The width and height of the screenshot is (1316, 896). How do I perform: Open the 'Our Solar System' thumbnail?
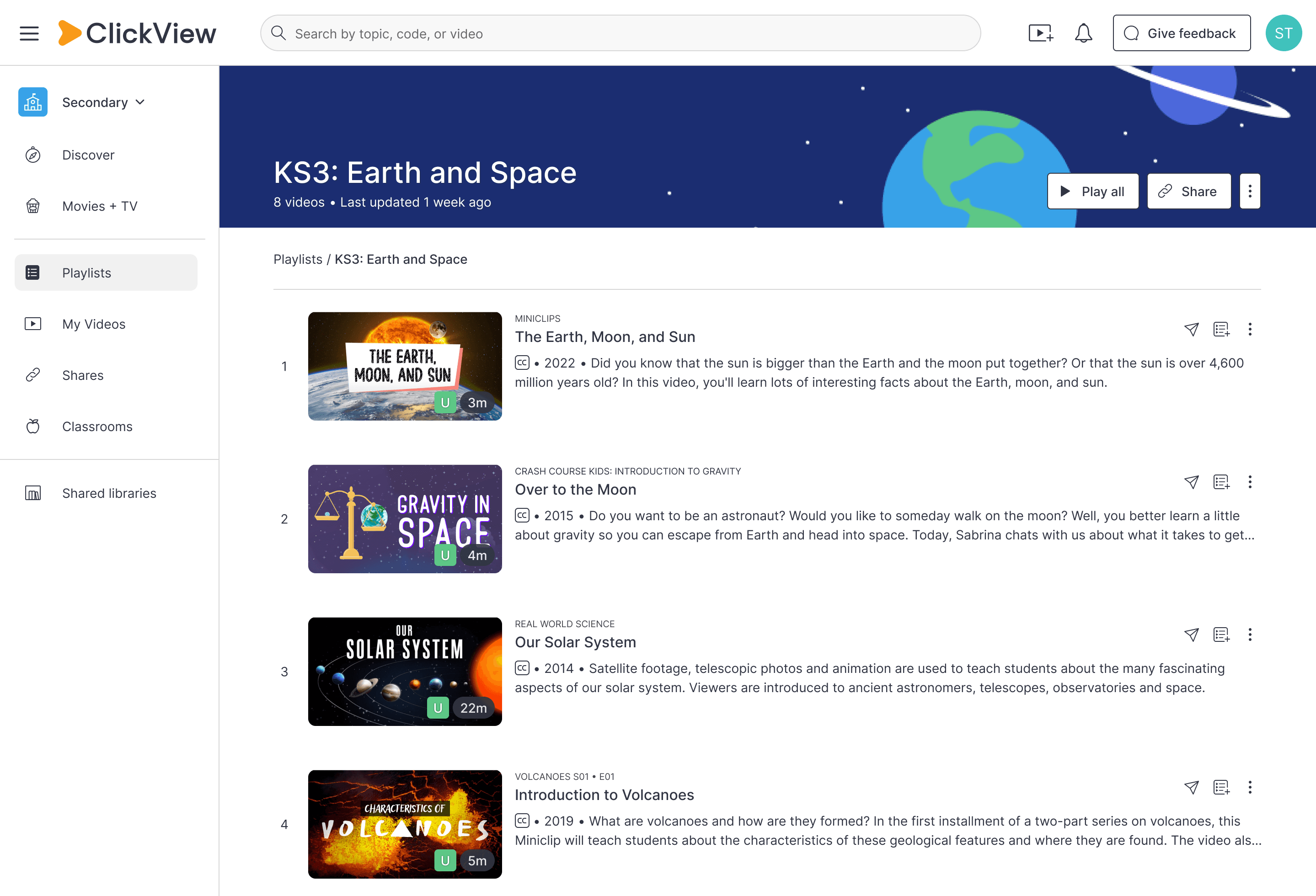(405, 672)
